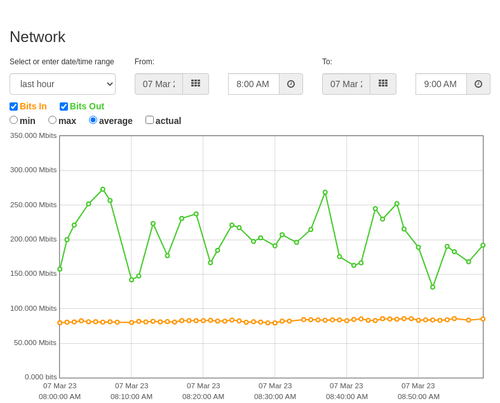500x403 pixels.
Task: Toggle the Bits Out checkbox
Action: (x=64, y=106)
